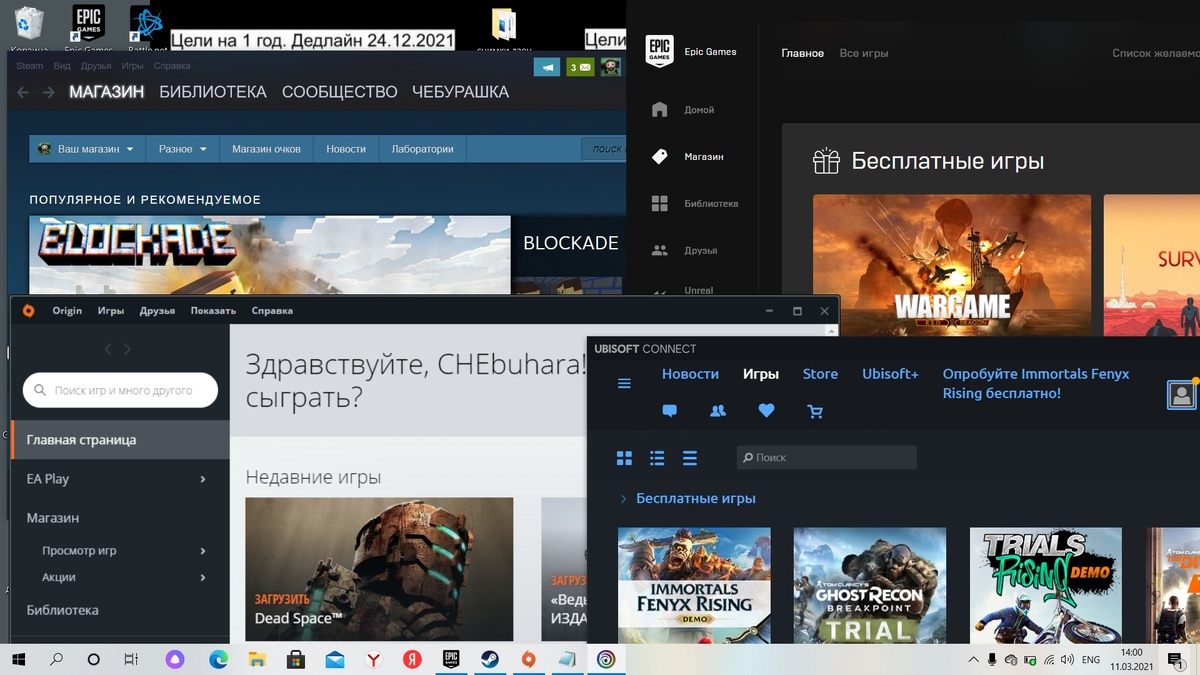
Task: Open Ghost Recon Breakpoint Trial tile
Action: pyautogui.click(x=870, y=586)
